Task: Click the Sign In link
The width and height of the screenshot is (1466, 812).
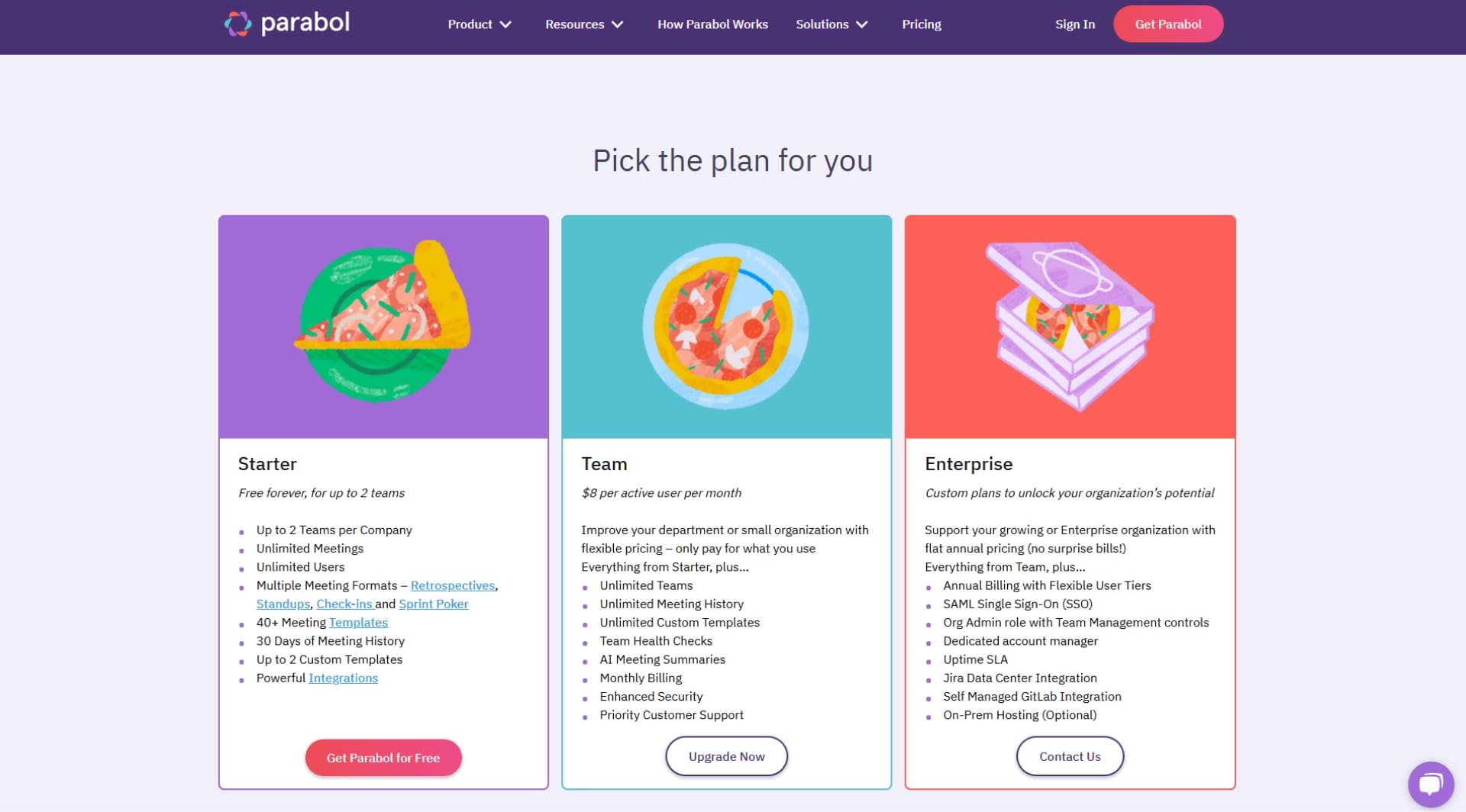Action: (1074, 24)
